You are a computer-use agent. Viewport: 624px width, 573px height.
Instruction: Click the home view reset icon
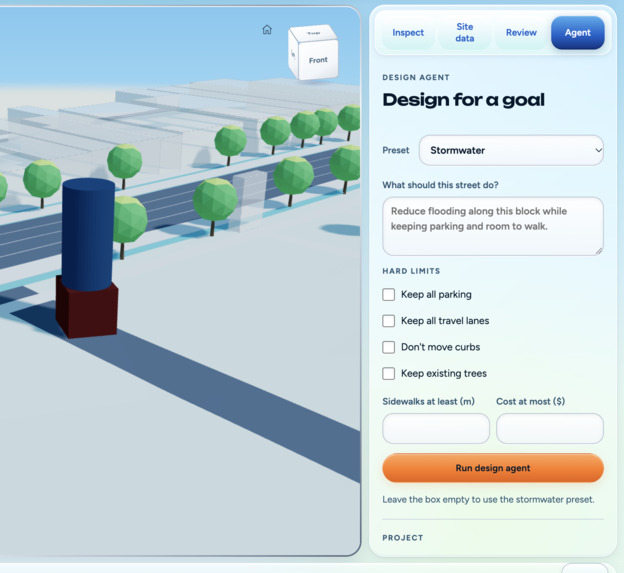coord(267,29)
